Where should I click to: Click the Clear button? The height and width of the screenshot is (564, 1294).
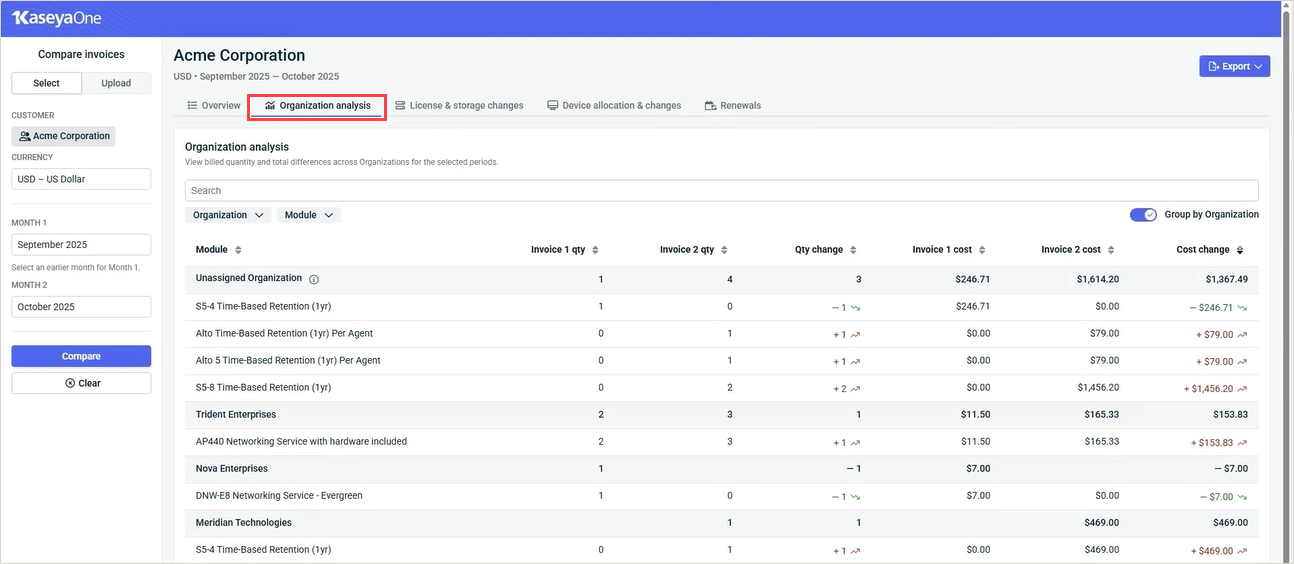pos(81,383)
